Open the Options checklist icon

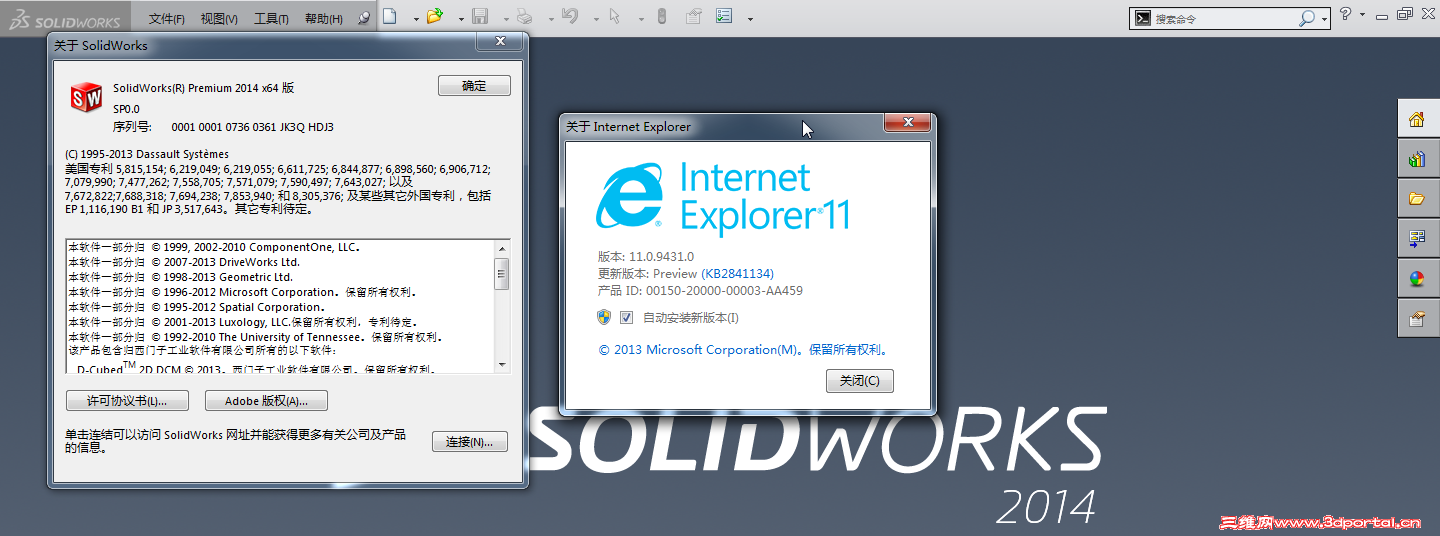(724, 16)
